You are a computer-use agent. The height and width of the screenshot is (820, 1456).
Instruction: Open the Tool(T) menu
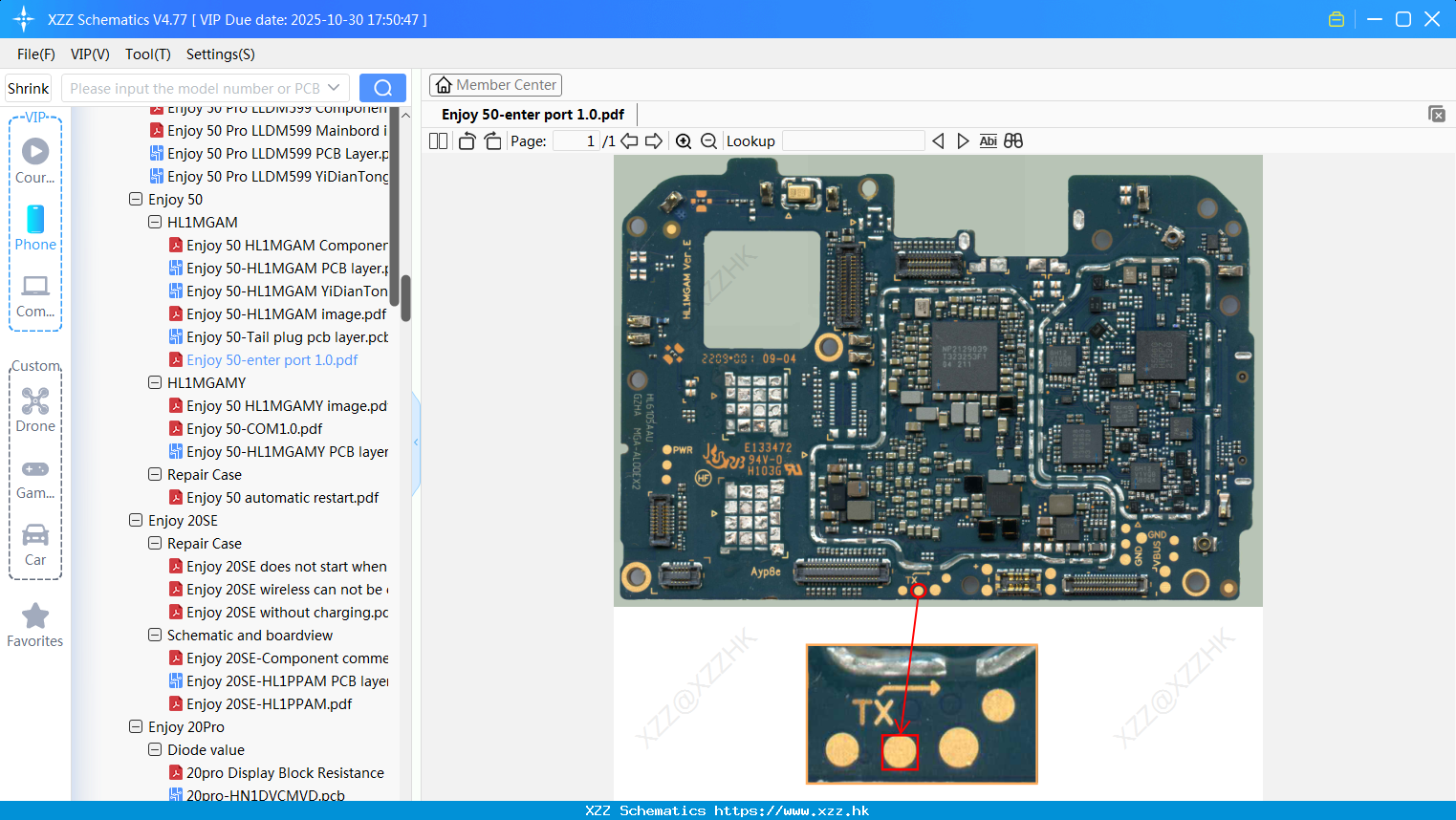[x=148, y=54]
